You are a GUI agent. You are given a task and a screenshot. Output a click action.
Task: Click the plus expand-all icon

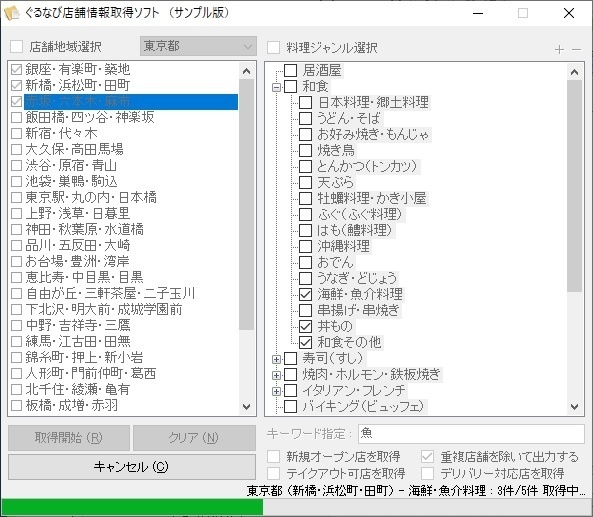click(559, 50)
